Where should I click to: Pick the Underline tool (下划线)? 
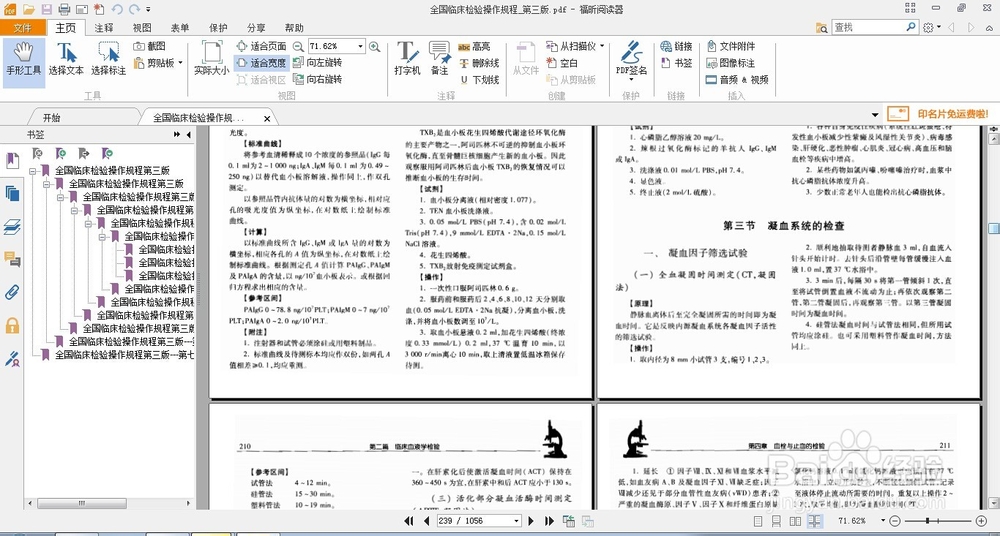point(478,80)
